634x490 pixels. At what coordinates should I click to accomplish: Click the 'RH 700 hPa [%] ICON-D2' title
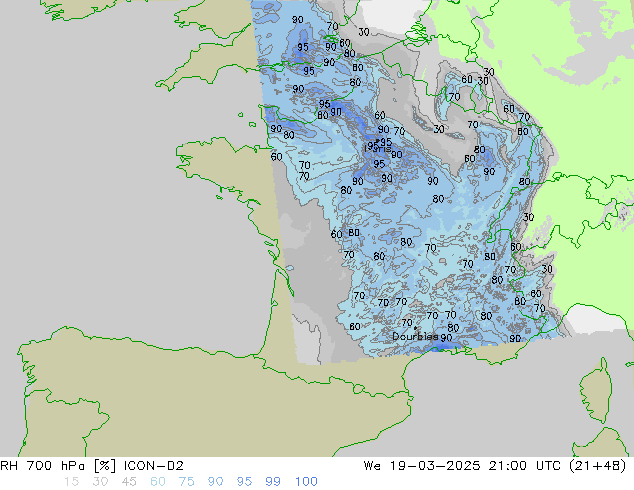[92, 466]
